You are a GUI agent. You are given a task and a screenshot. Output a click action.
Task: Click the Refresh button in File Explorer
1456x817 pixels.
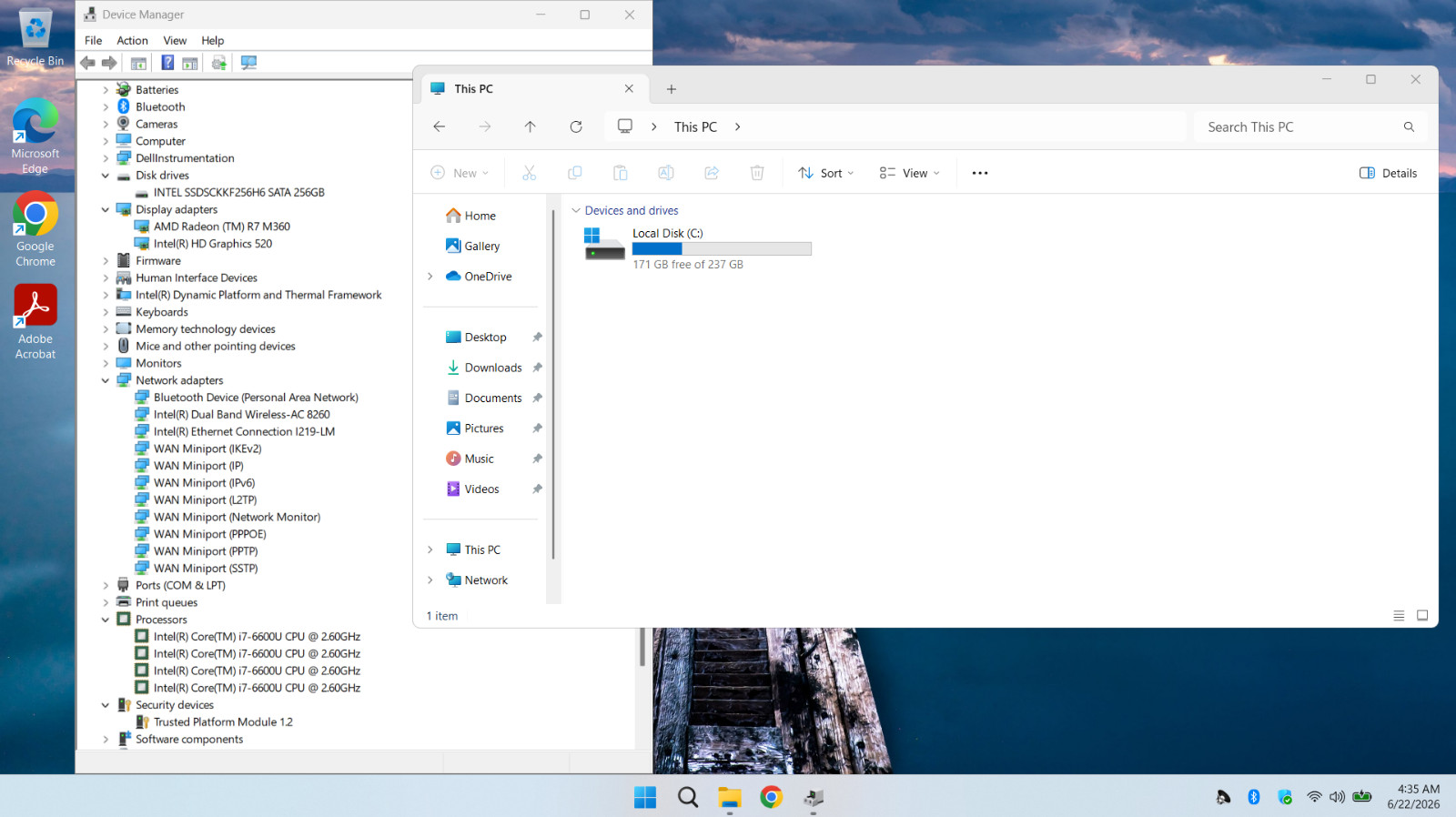pos(576,126)
